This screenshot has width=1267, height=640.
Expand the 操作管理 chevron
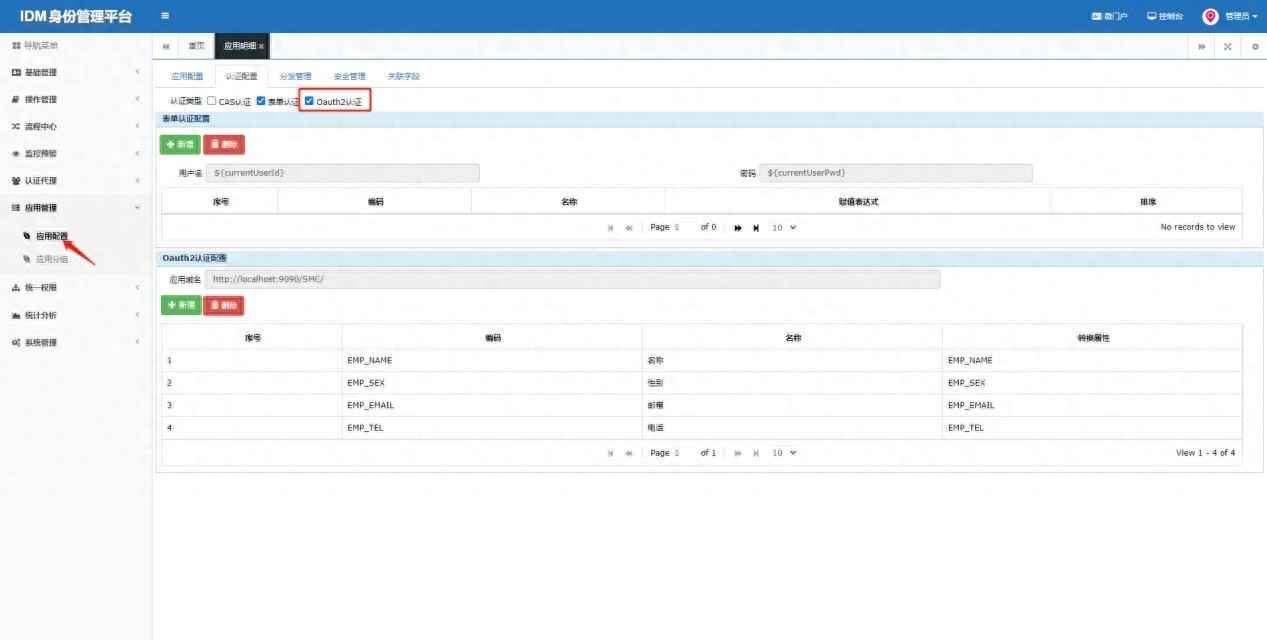pos(137,99)
